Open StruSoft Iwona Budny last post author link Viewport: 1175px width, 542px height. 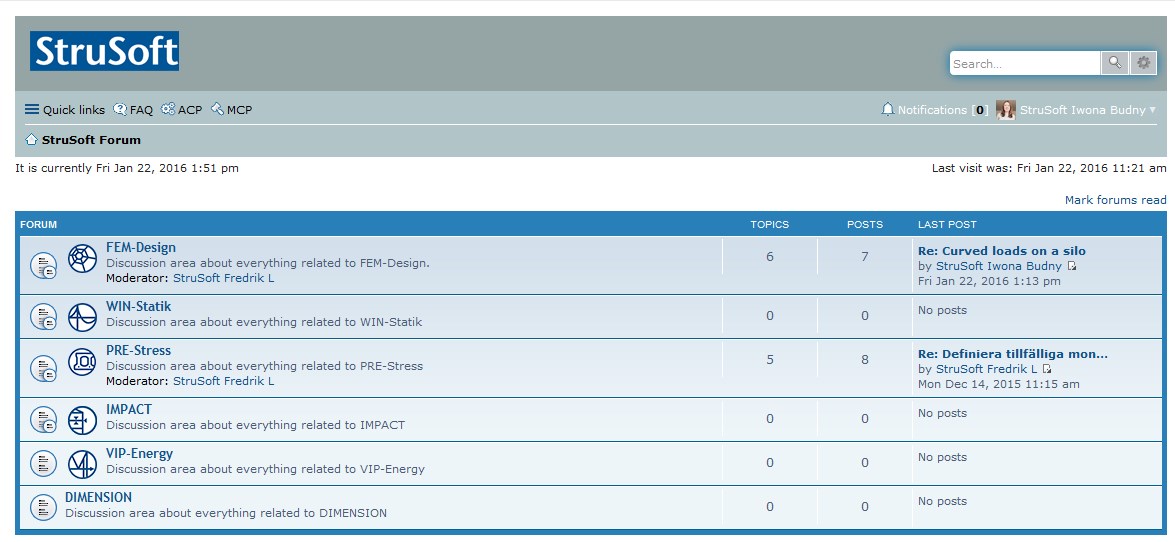pos(999,266)
